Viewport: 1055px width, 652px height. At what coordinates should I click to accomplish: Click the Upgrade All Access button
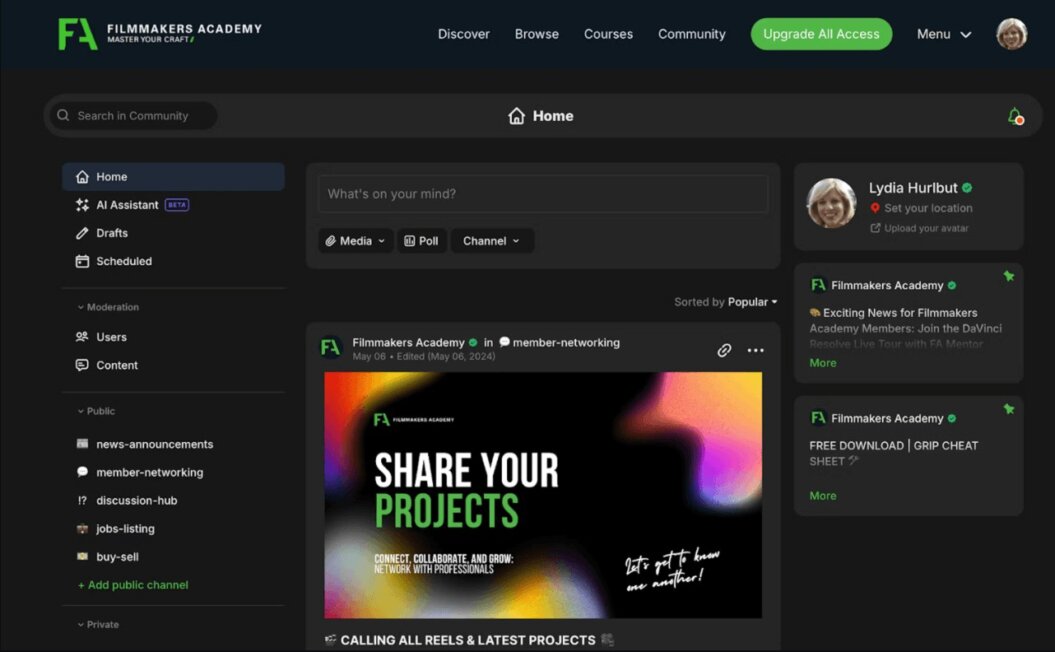pos(821,34)
